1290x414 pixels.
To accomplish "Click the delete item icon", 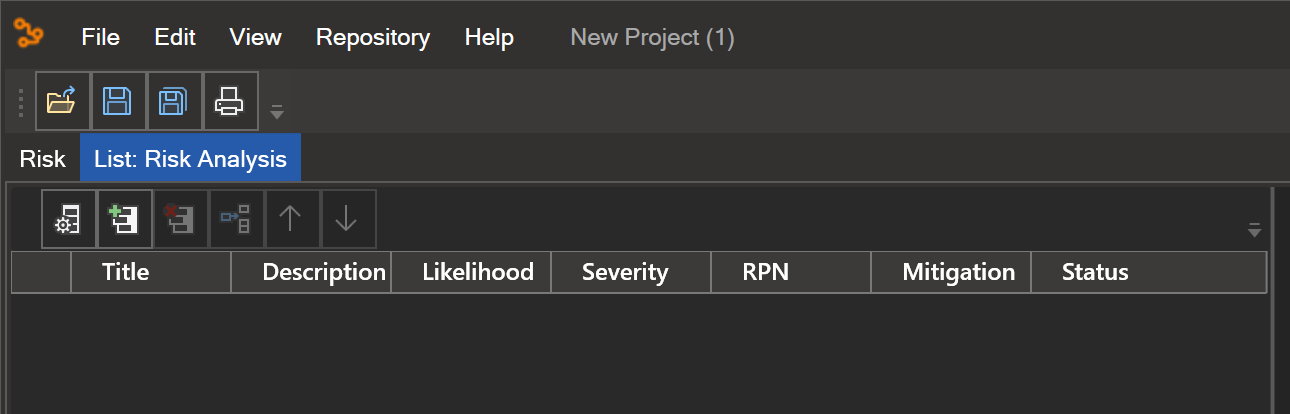I will click(x=181, y=219).
